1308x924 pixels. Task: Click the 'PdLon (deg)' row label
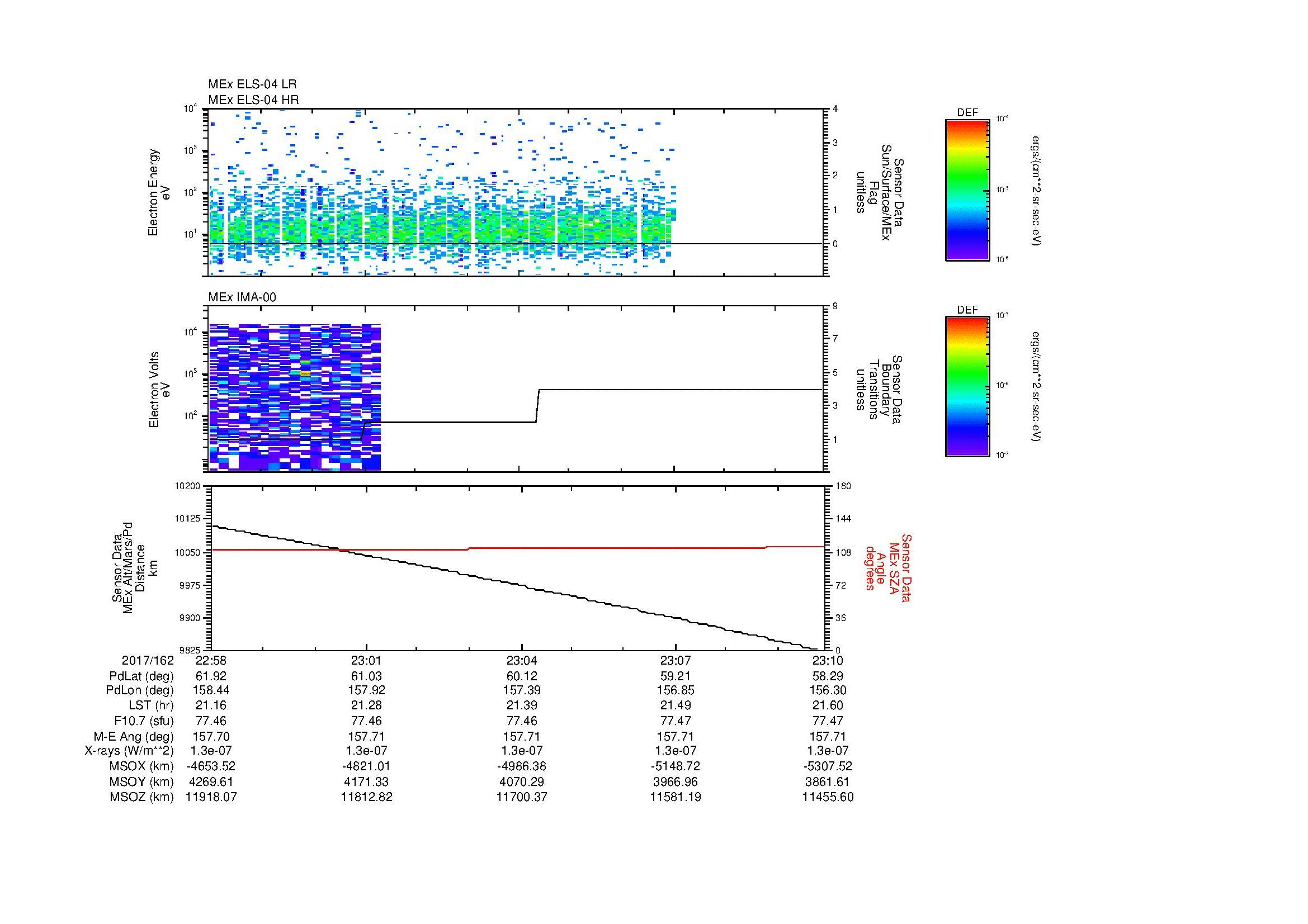coord(140,690)
